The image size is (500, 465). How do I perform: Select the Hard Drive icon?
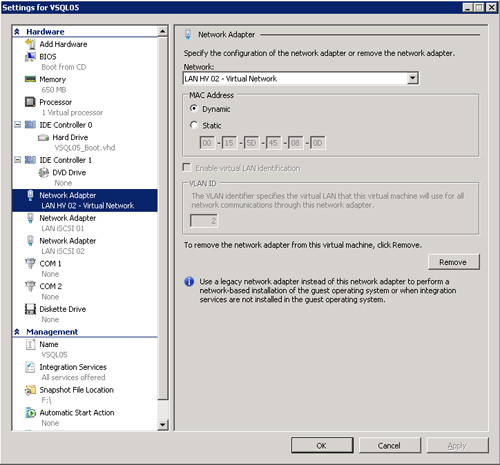pyautogui.click(x=43, y=137)
